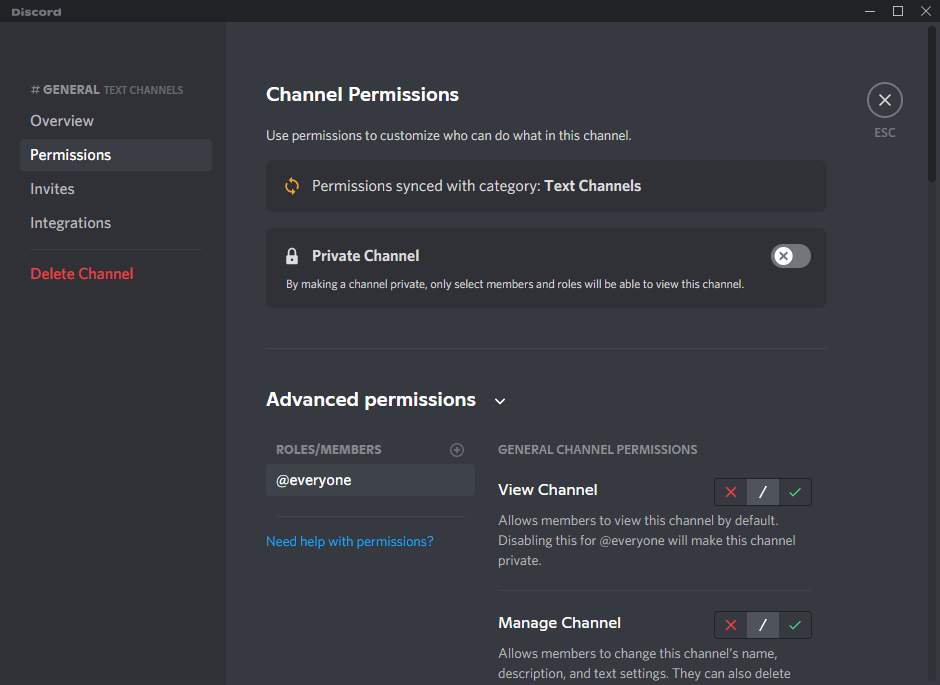Click the lock icon beside Private Channel

pos(290,255)
